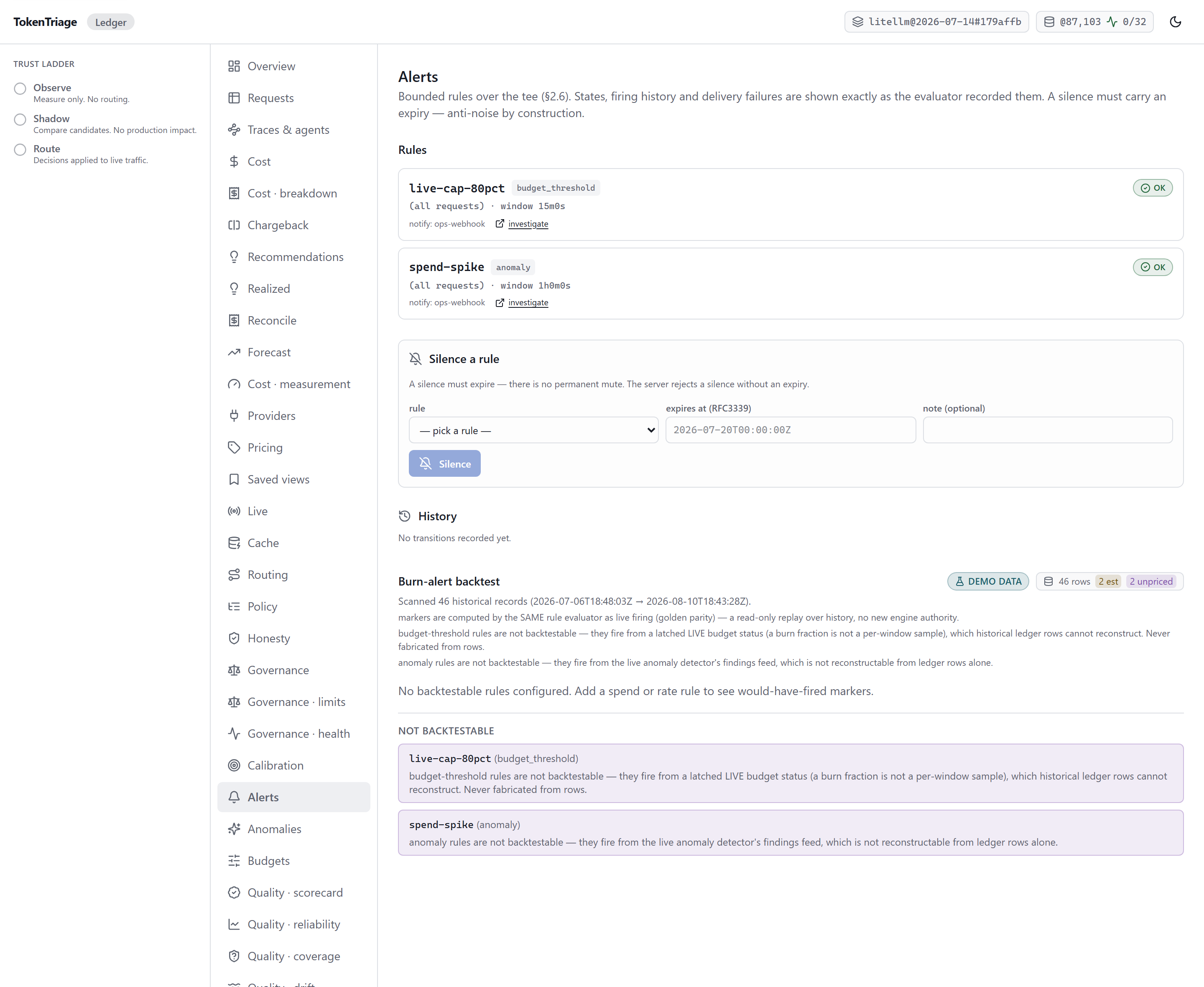Click OK status of live-cap-80pct

1153,188
